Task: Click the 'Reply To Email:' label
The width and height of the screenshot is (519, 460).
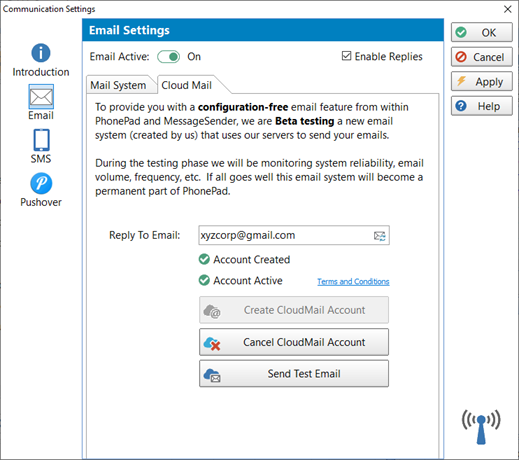Action: point(145,235)
